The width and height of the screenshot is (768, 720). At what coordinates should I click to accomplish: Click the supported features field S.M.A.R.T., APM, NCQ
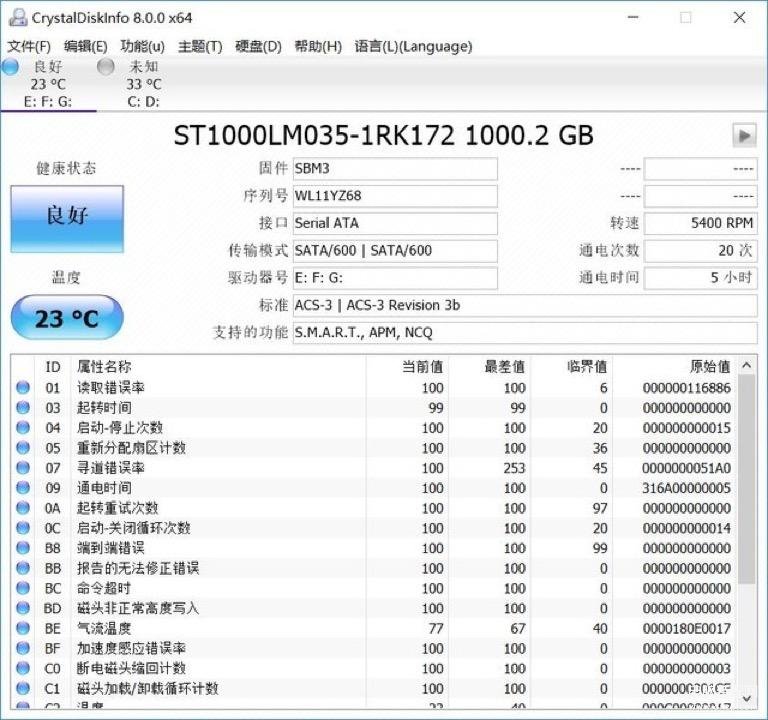pos(525,333)
